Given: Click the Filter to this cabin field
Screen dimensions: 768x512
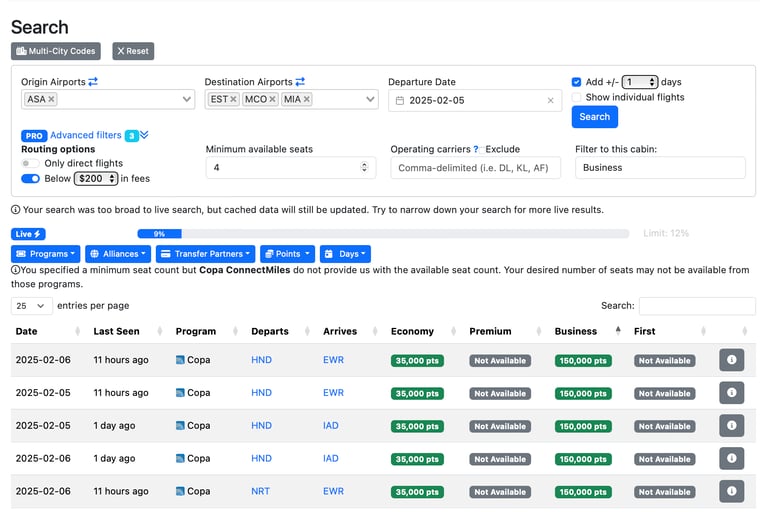Looking at the screenshot, I should click(660, 168).
